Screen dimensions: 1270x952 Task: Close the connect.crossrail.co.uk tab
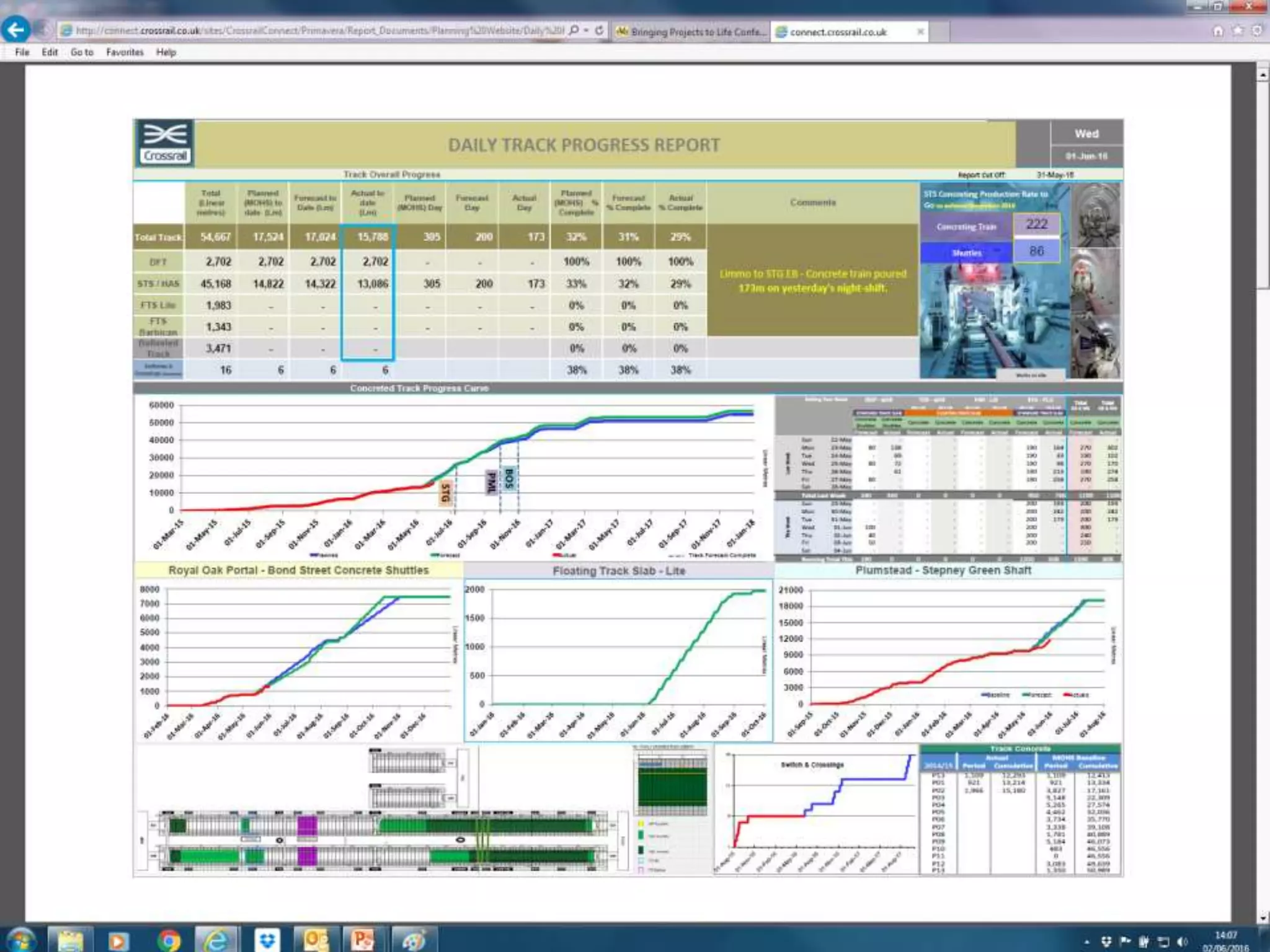coord(920,32)
